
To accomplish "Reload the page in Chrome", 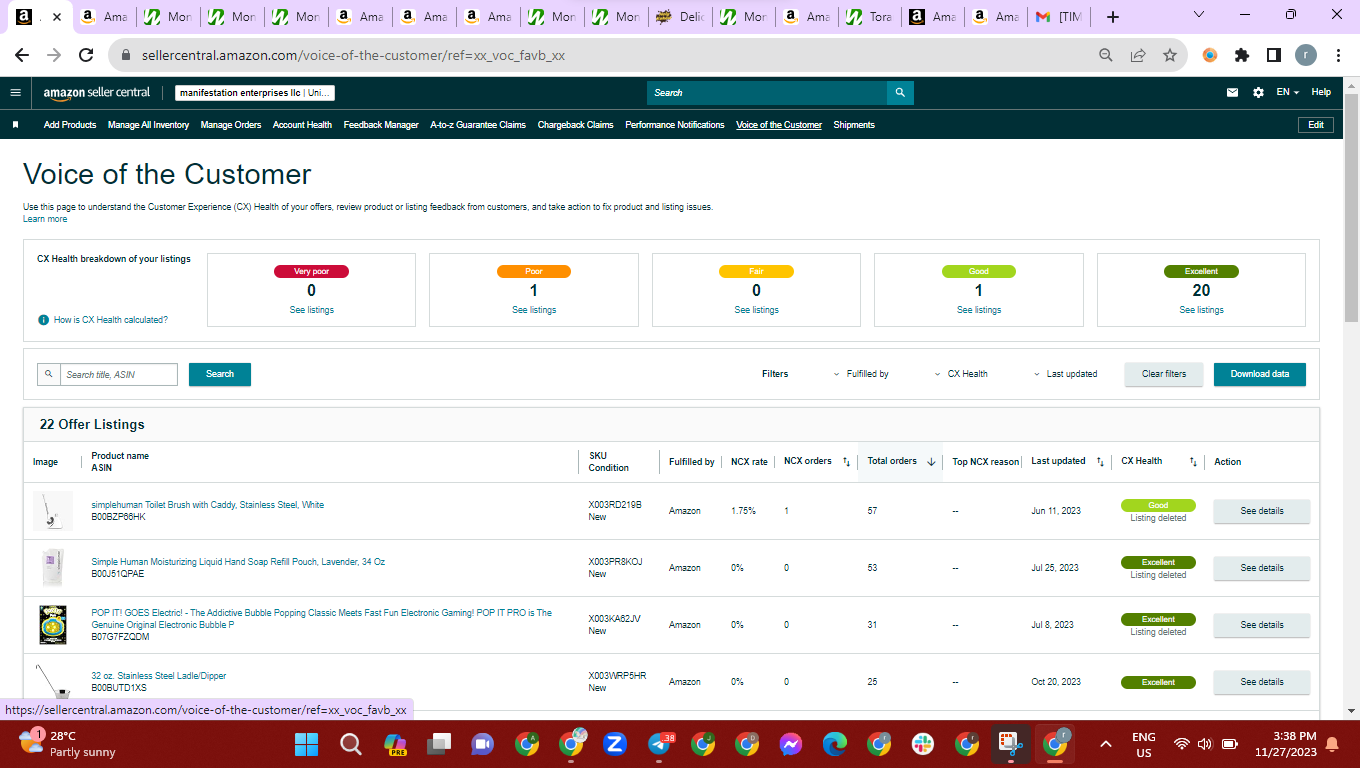I will pos(86,56).
